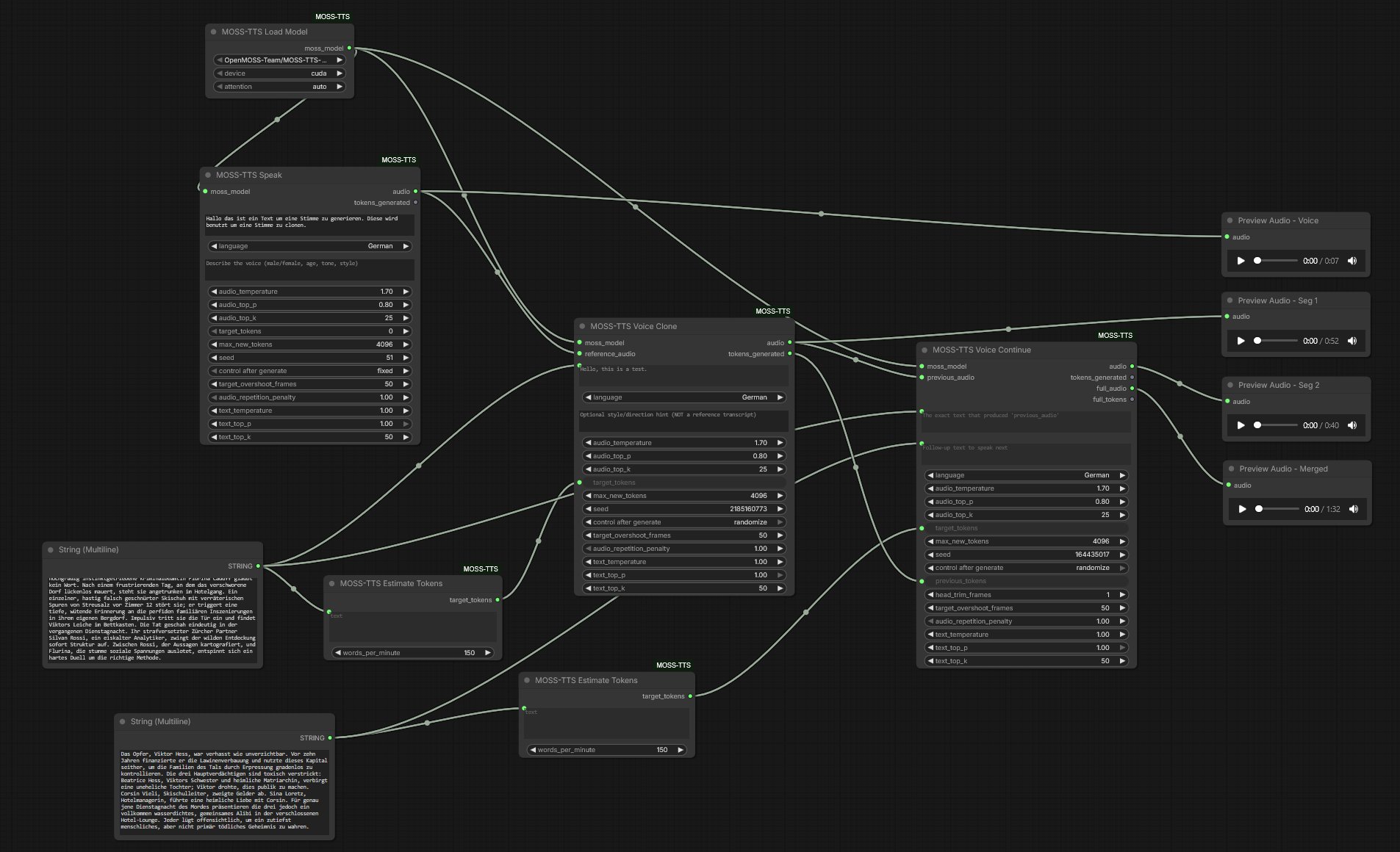
Task: Open control after generate randomize in Voice Clone
Action: coord(683,522)
